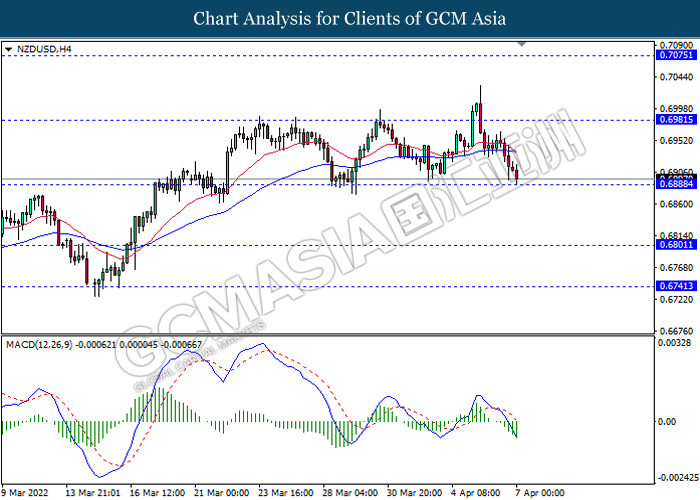Click the 21 Mar 00:00 date label

click(222, 493)
